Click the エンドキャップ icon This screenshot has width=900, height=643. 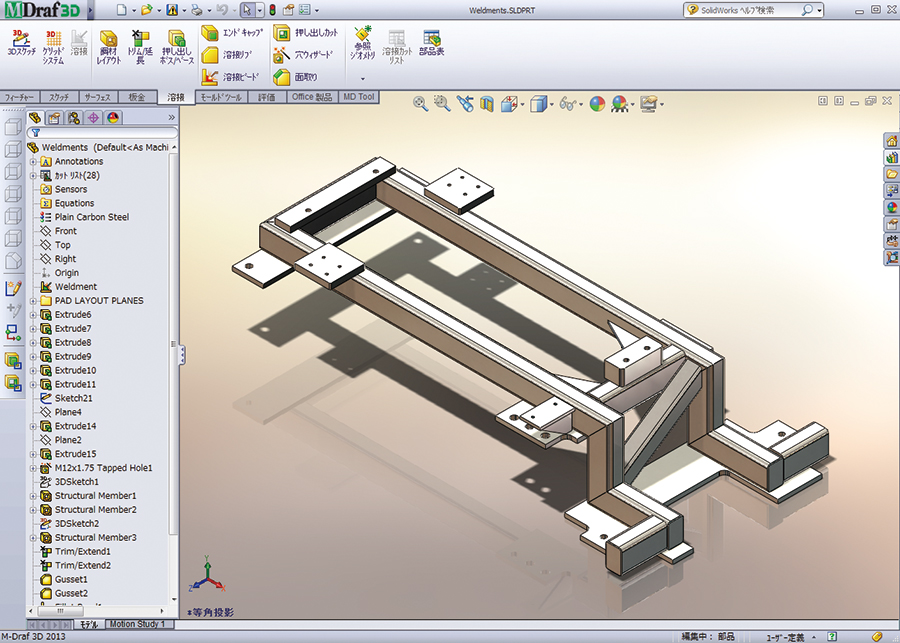click(211, 33)
